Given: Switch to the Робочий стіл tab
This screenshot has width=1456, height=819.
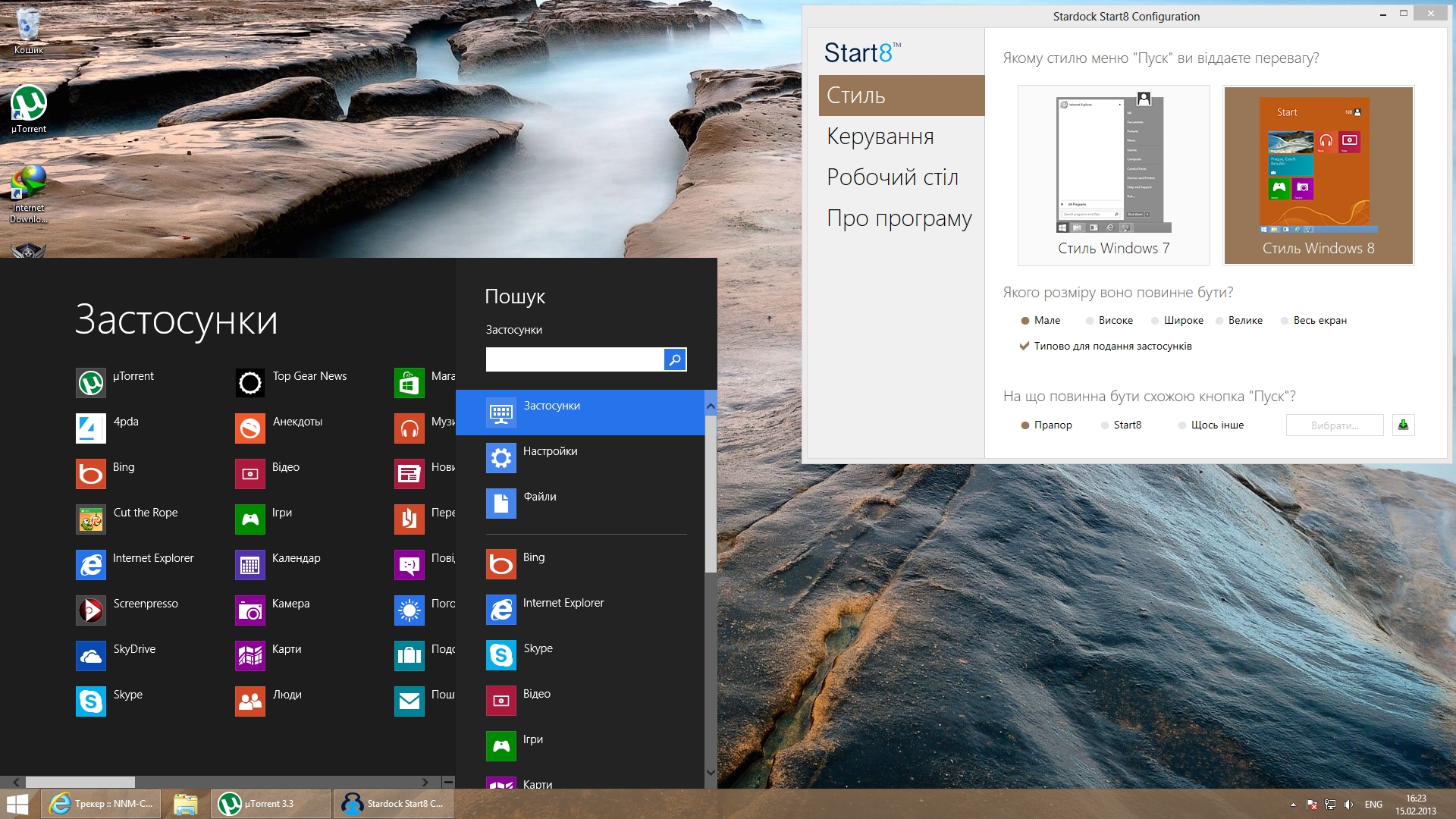Looking at the screenshot, I should [x=892, y=177].
